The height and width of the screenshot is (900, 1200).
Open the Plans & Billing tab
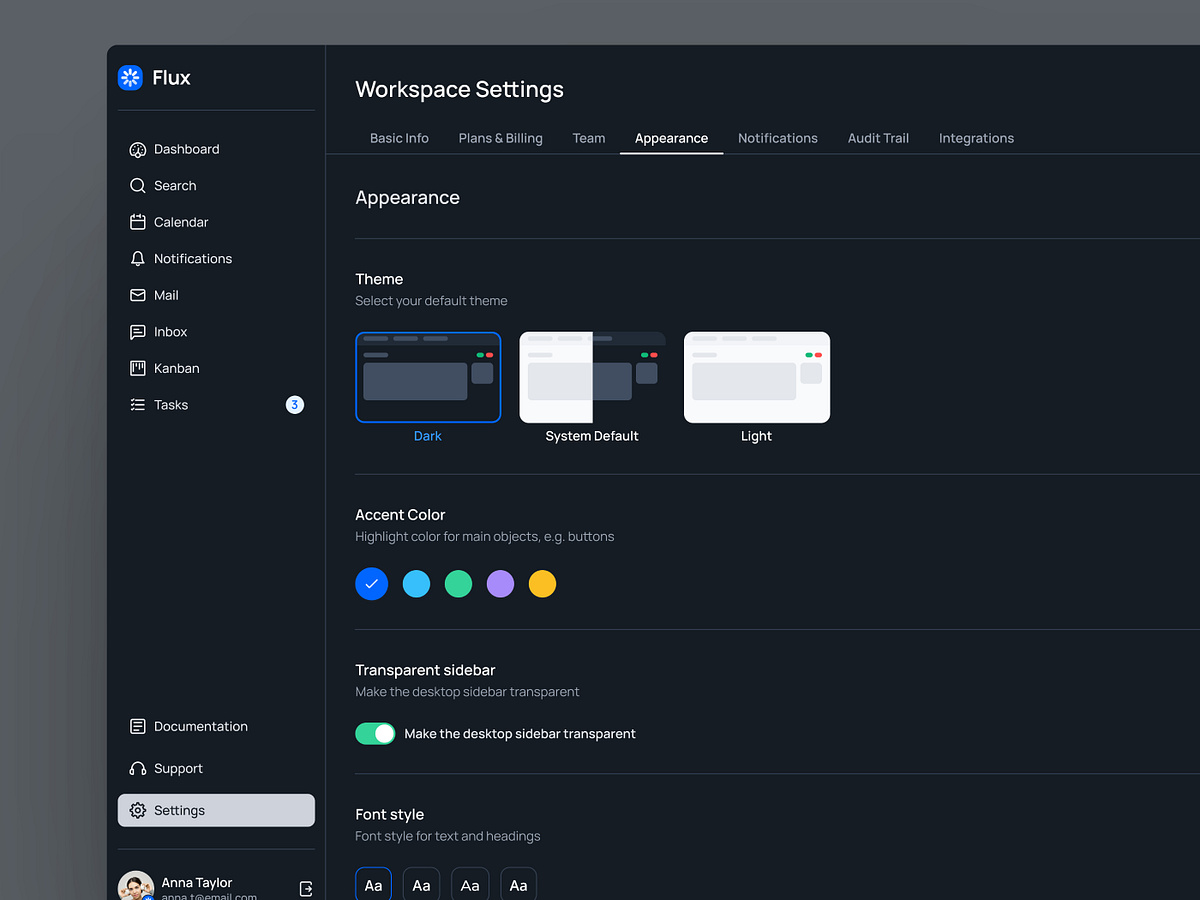click(x=500, y=138)
